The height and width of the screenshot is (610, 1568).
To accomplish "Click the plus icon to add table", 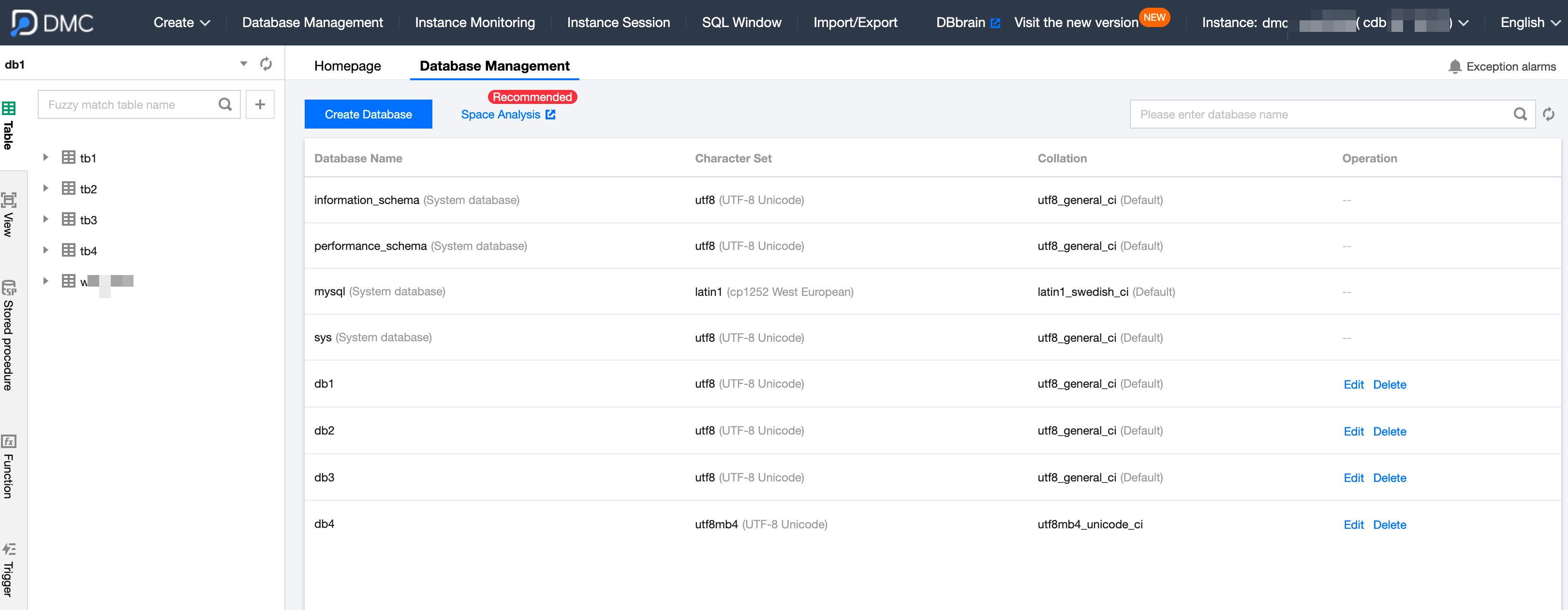I will tap(260, 104).
